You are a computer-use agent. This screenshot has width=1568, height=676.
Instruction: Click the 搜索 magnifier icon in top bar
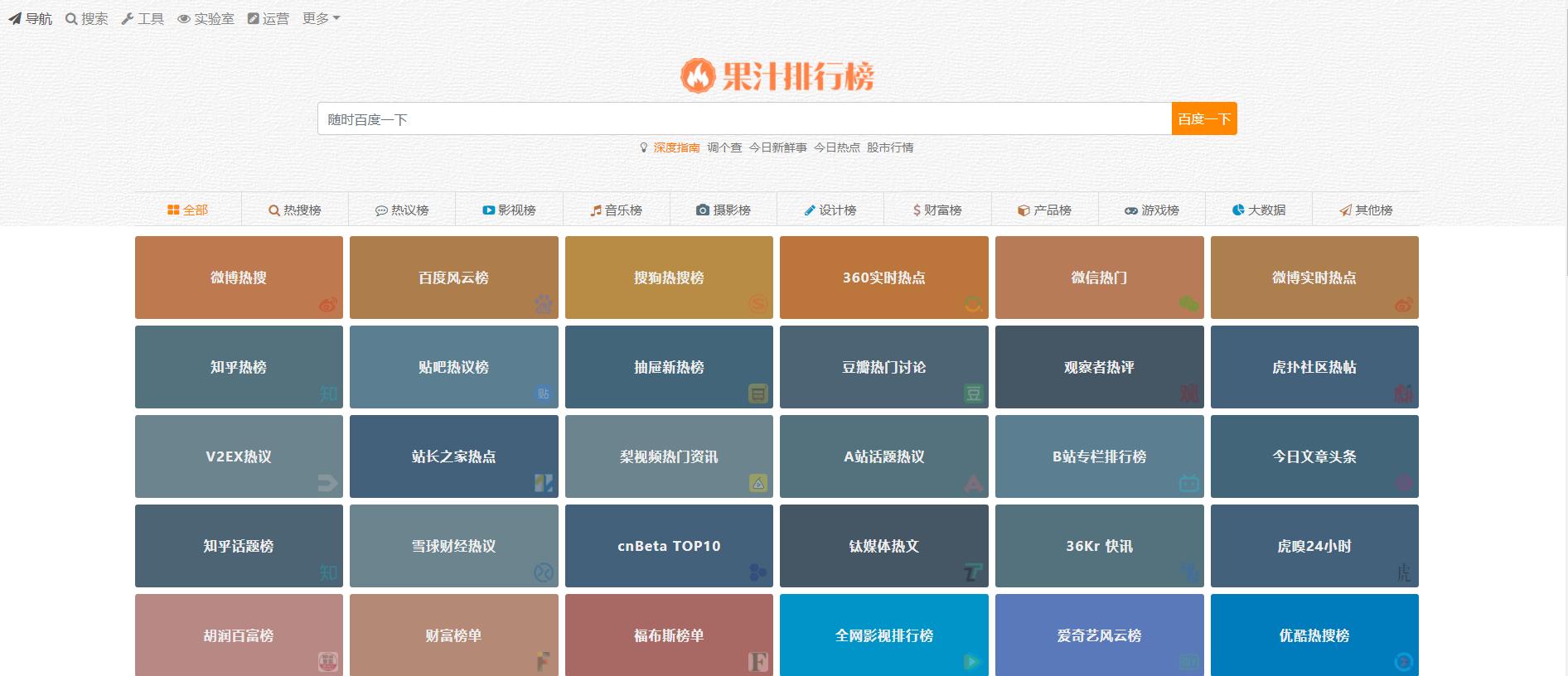(x=71, y=18)
